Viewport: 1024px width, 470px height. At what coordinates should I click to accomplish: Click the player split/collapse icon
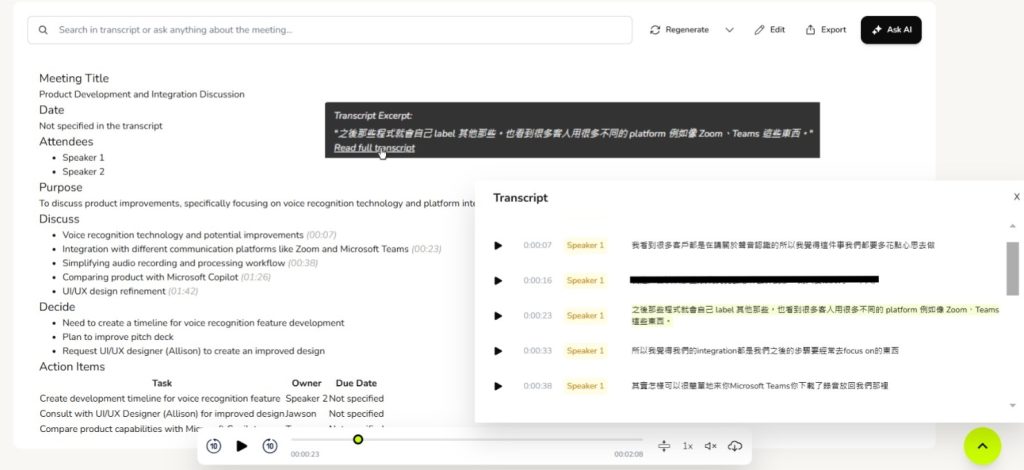click(x=664, y=446)
